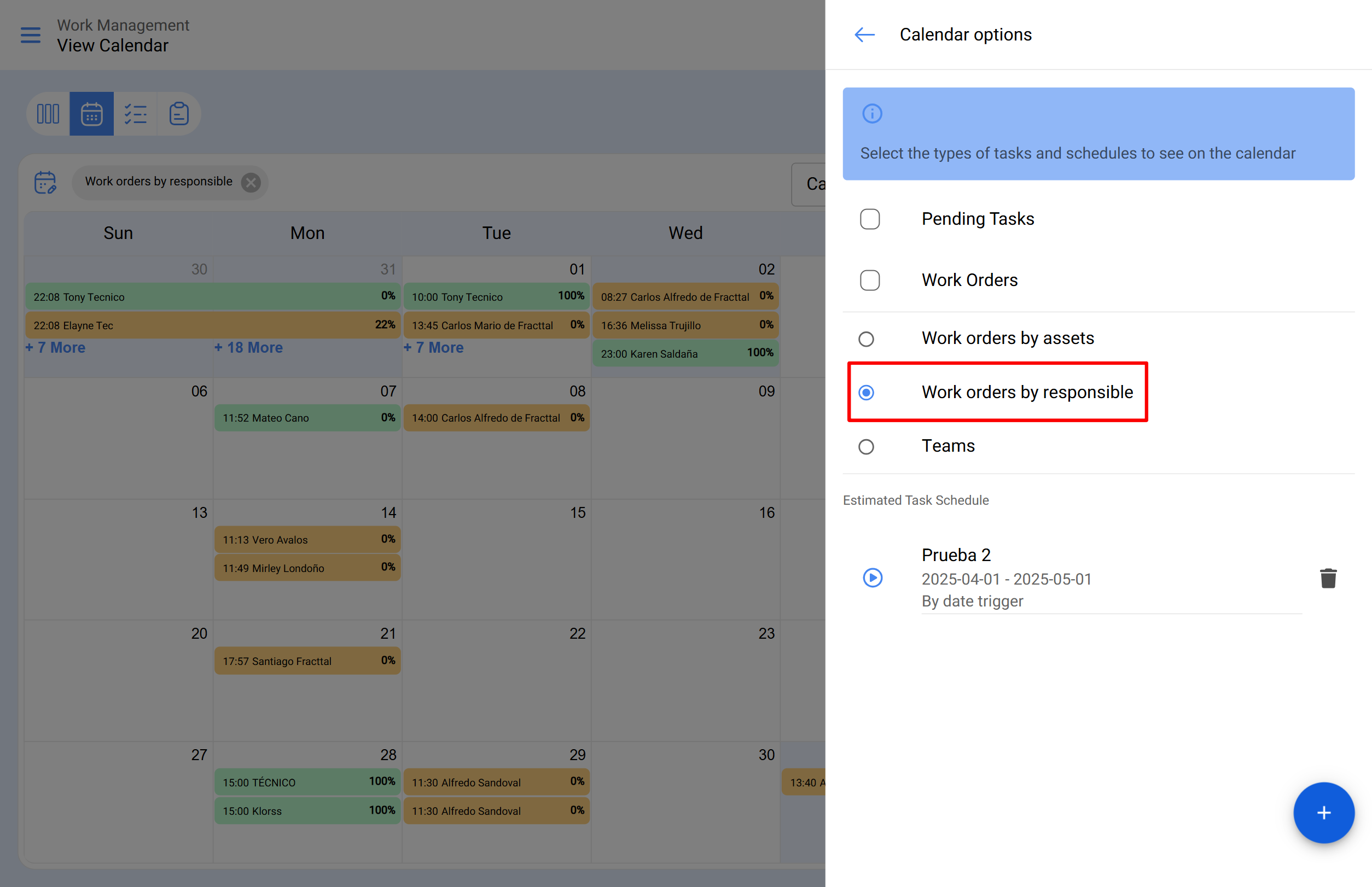Open second 11:30 Alfredo Sandoval event
1372x887 pixels.
(x=496, y=811)
